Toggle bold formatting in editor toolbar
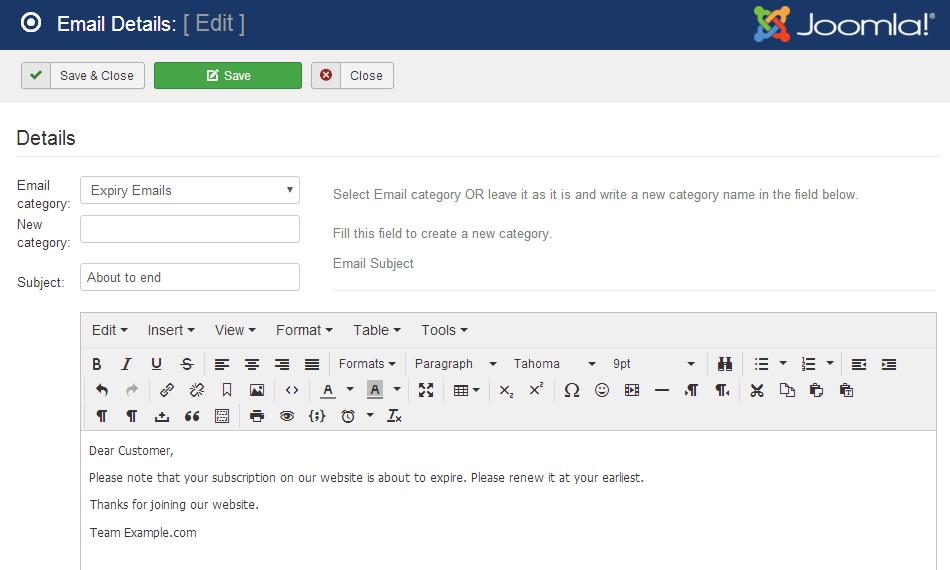950x570 pixels. point(97,364)
